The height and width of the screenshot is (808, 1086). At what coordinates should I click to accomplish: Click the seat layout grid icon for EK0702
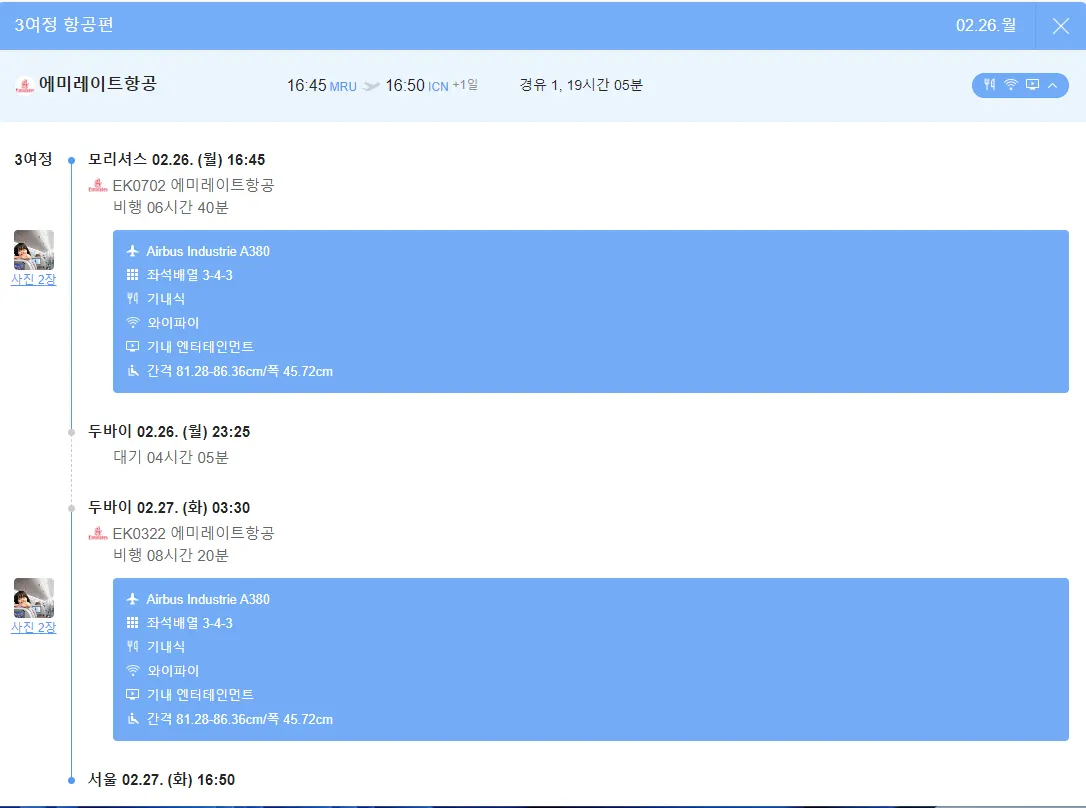pos(132,275)
